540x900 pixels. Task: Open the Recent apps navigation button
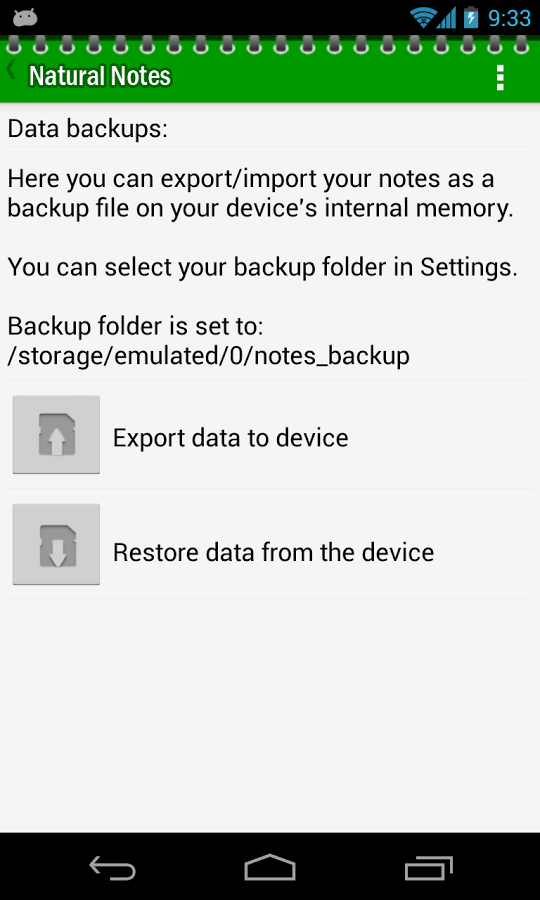coord(428,868)
